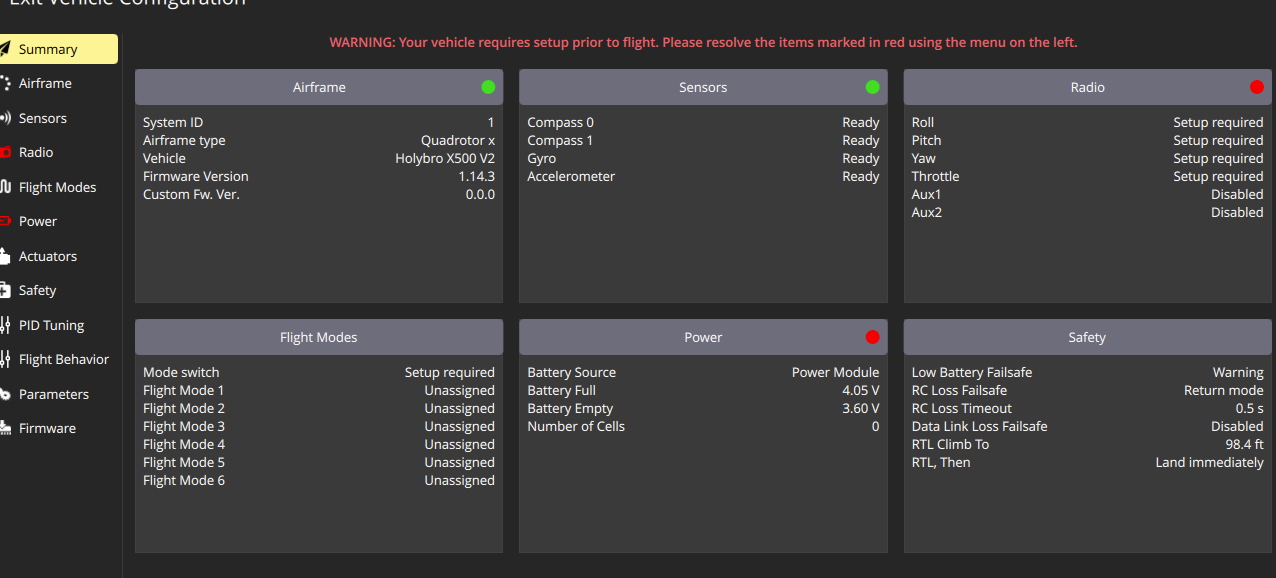Image resolution: width=1276 pixels, height=578 pixels.
Task: Click the green status dot on Sensors panel
Action: tap(872, 87)
